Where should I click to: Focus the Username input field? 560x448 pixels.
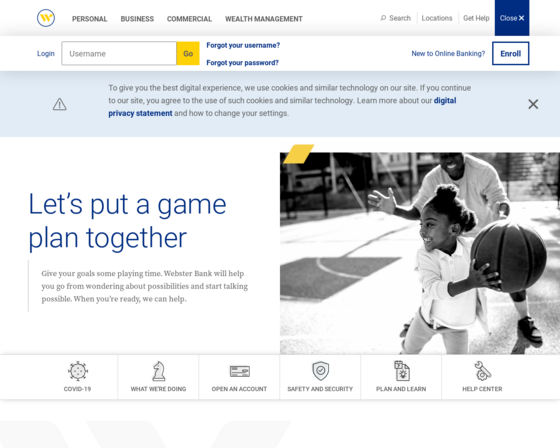(x=119, y=53)
